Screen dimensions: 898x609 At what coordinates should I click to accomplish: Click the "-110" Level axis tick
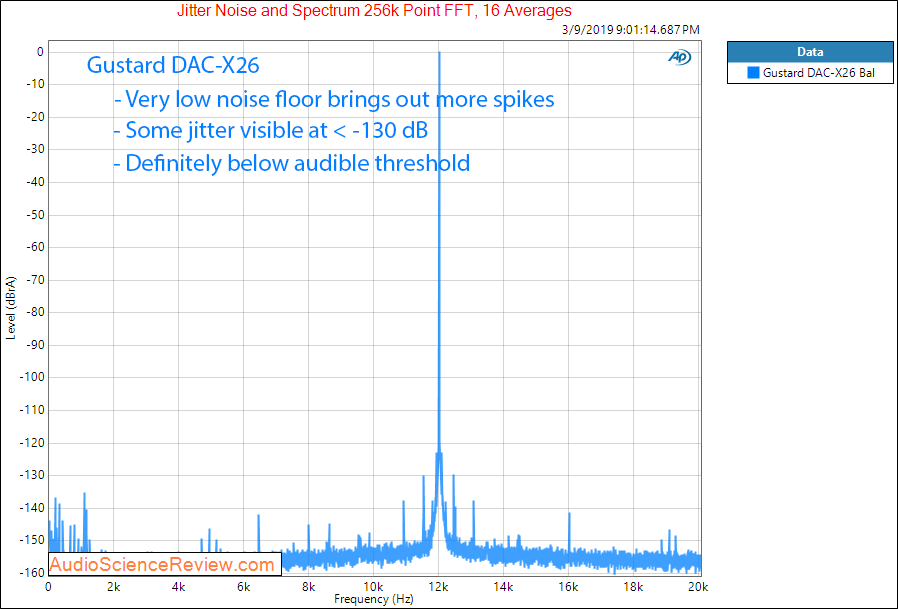tap(30, 410)
